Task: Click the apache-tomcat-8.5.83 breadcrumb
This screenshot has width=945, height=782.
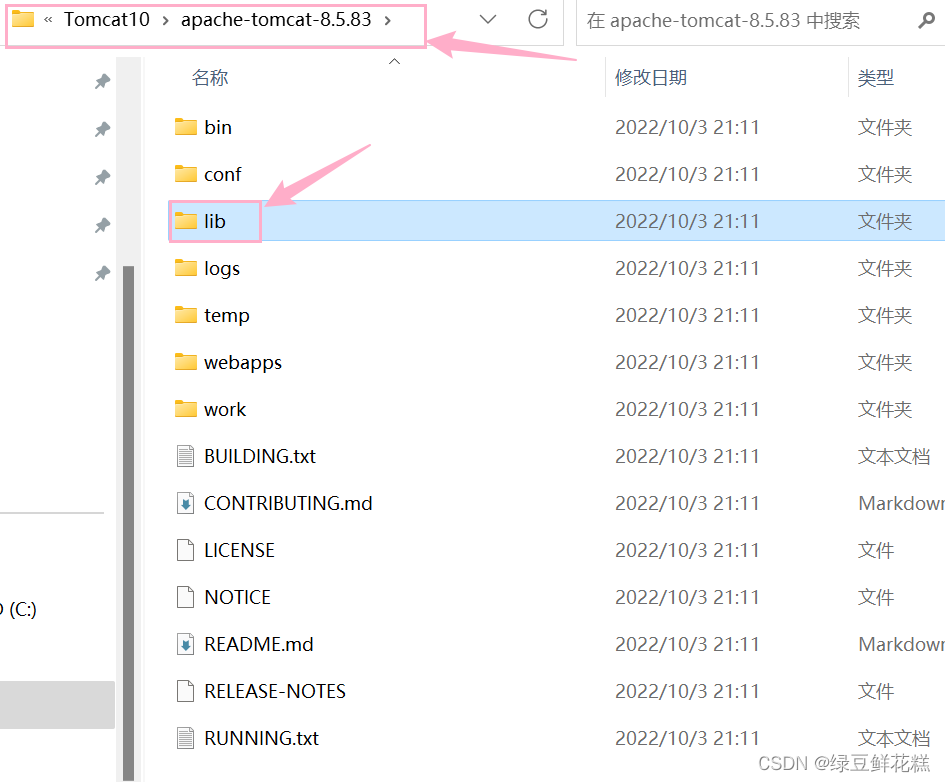Action: click(276, 19)
